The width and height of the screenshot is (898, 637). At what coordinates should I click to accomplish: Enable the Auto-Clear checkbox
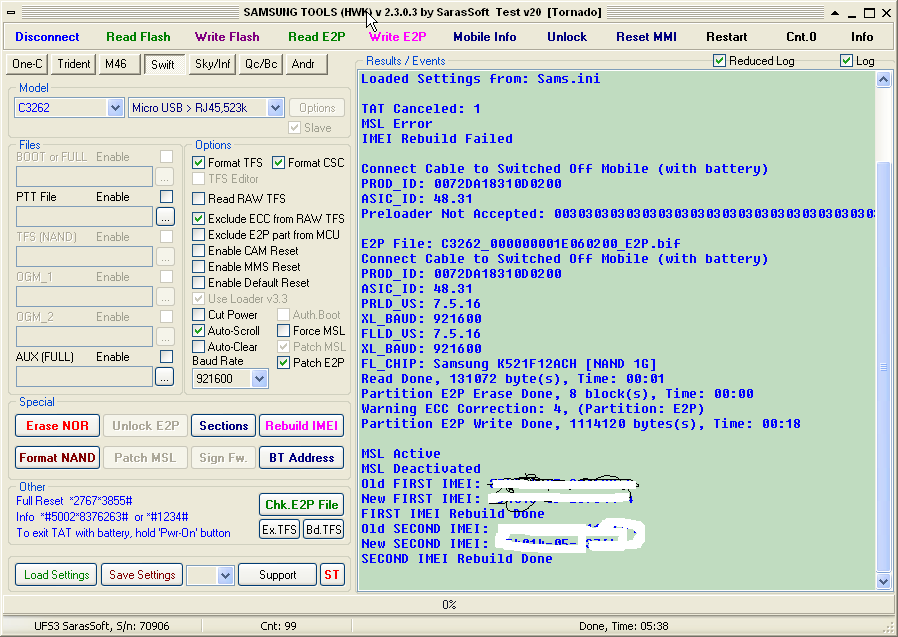tap(199, 347)
